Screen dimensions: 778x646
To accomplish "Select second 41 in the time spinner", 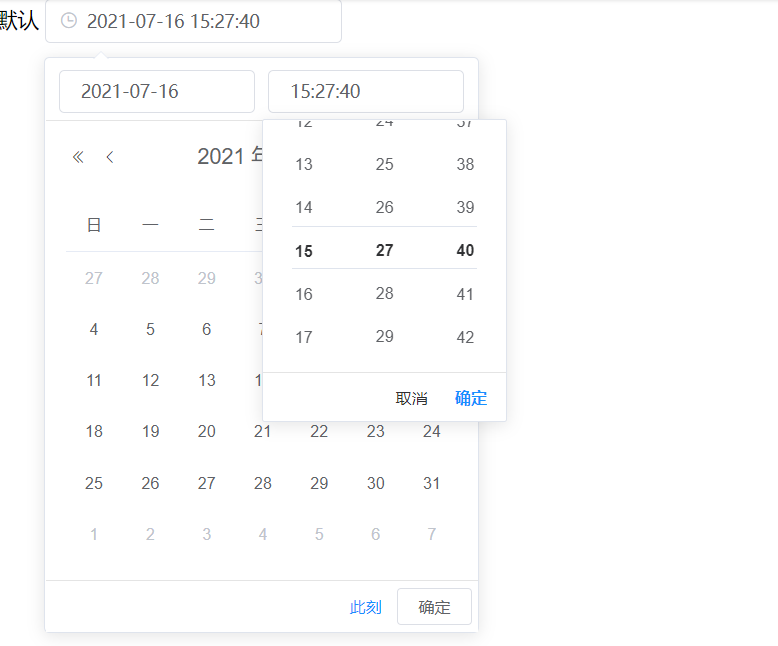I will click(x=465, y=294).
